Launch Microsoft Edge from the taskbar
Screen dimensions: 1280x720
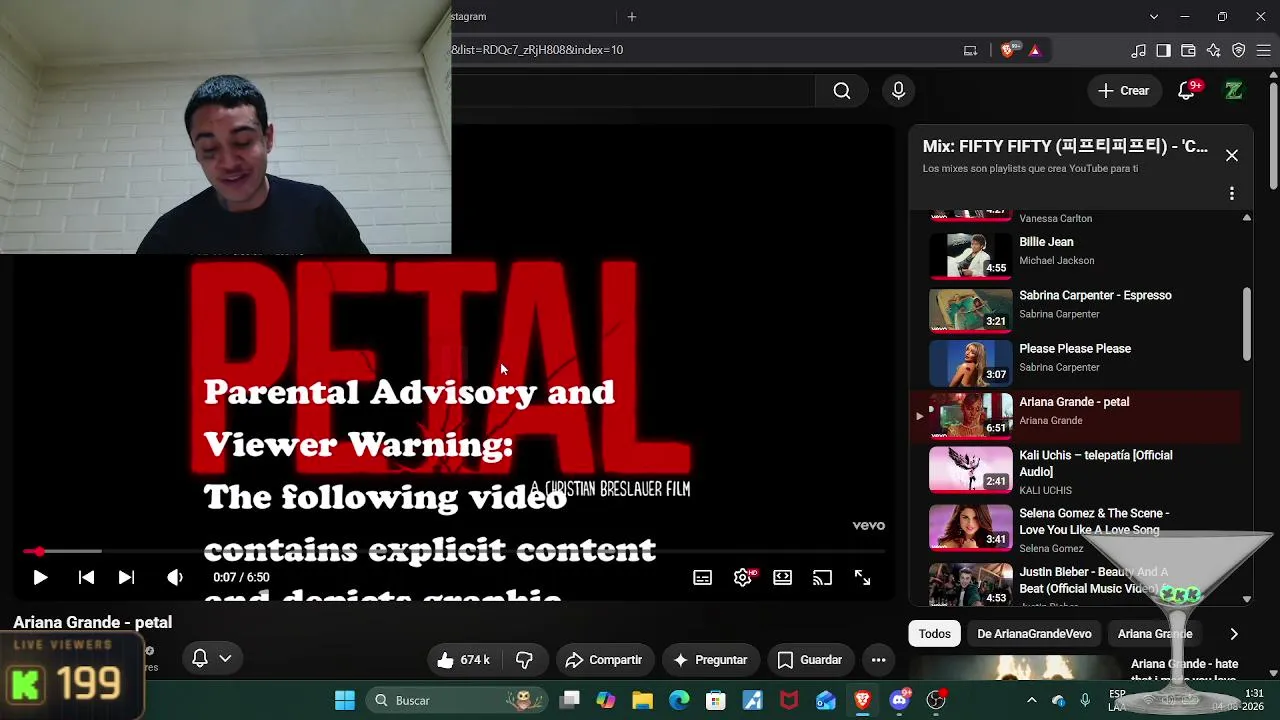coord(679,700)
